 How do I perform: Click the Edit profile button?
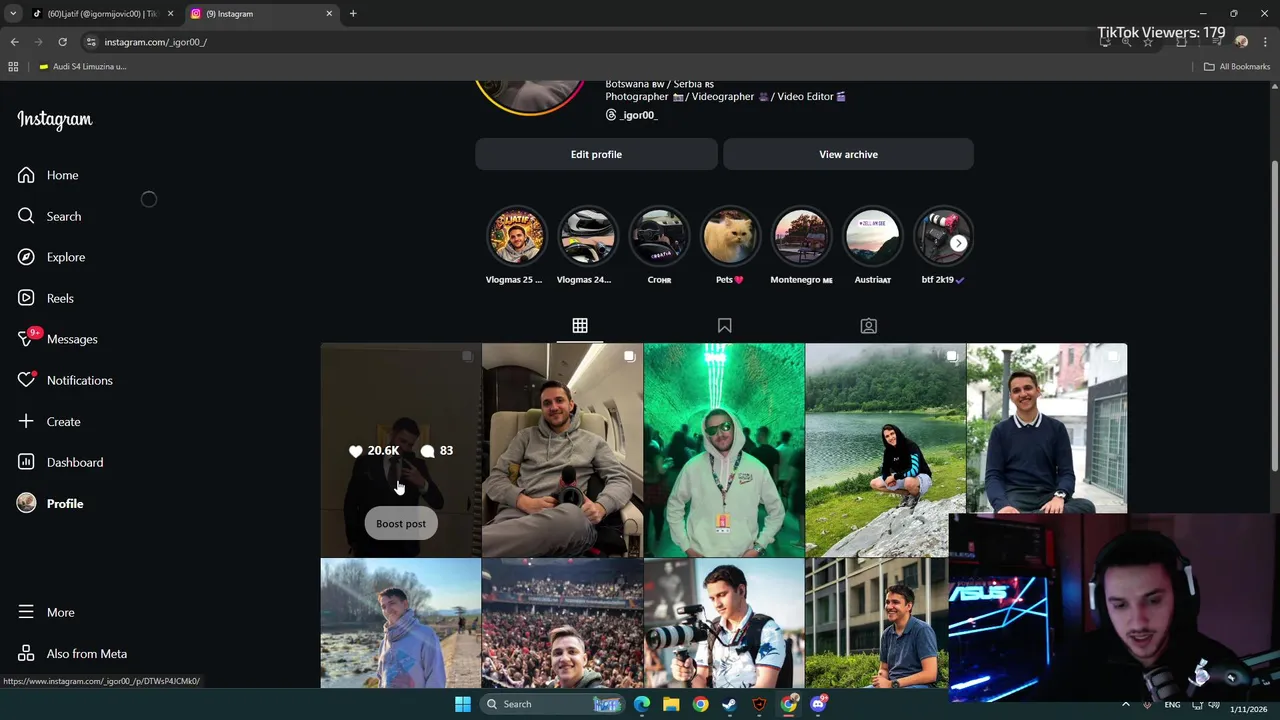tap(596, 154)
